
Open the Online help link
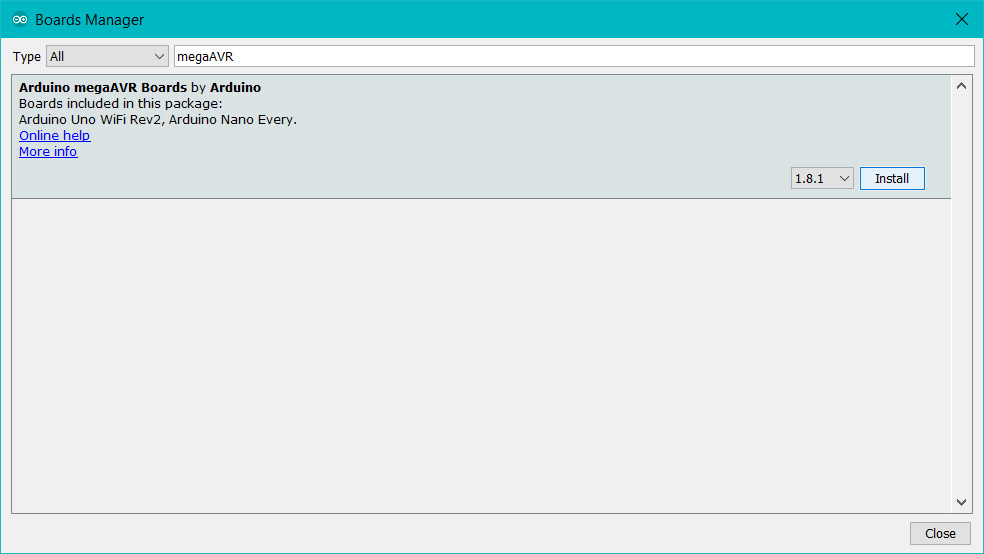[55, 136]
